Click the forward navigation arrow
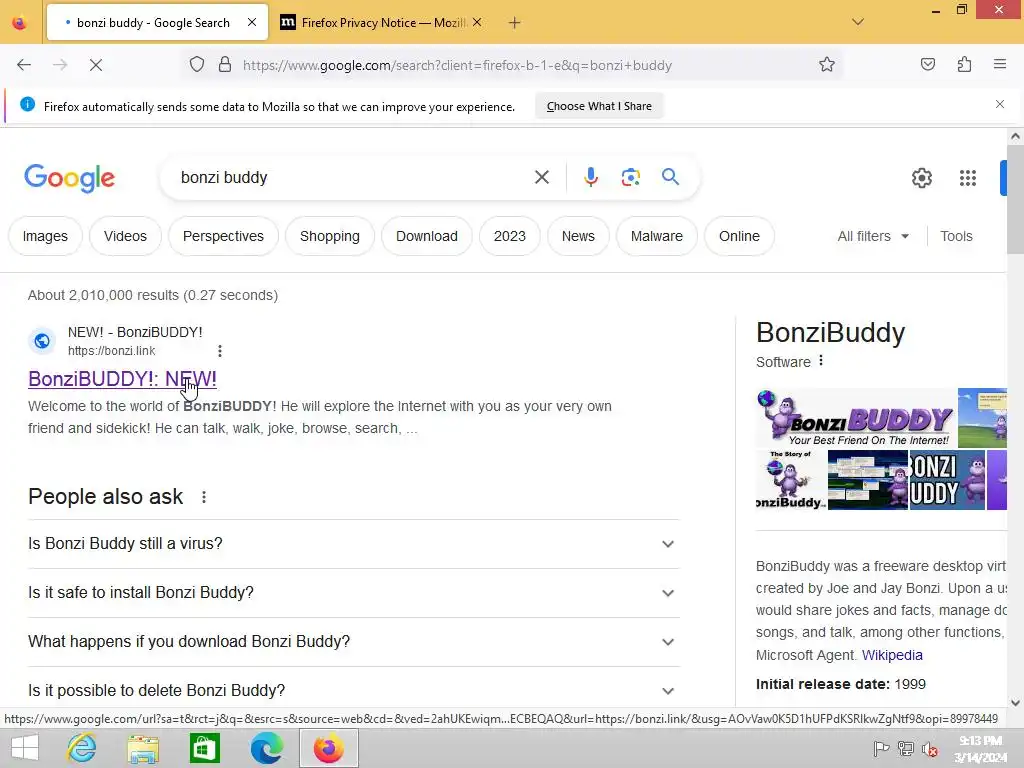Screen dimensions: 1024x768 60,65
